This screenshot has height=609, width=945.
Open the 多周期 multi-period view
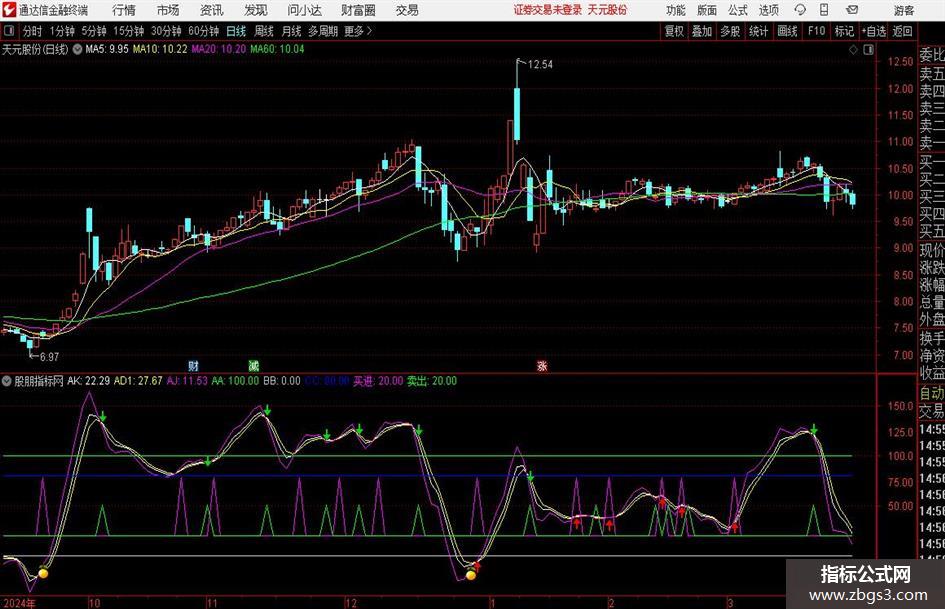click(323, 31)
